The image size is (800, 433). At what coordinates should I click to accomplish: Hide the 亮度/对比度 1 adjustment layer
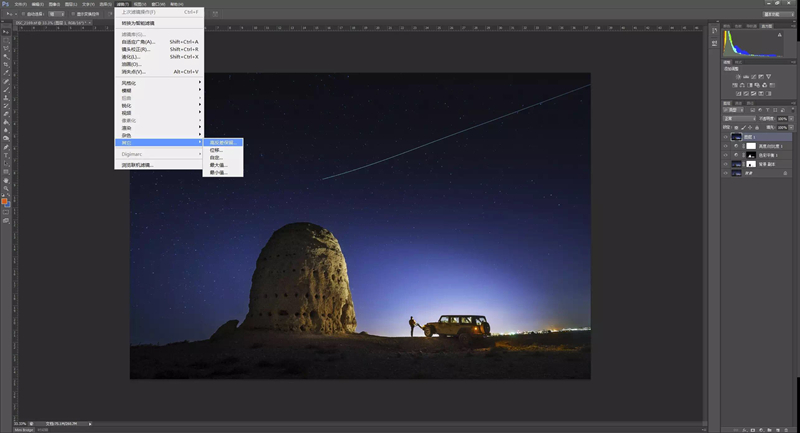pyautogui.click(x=726, y=146)
